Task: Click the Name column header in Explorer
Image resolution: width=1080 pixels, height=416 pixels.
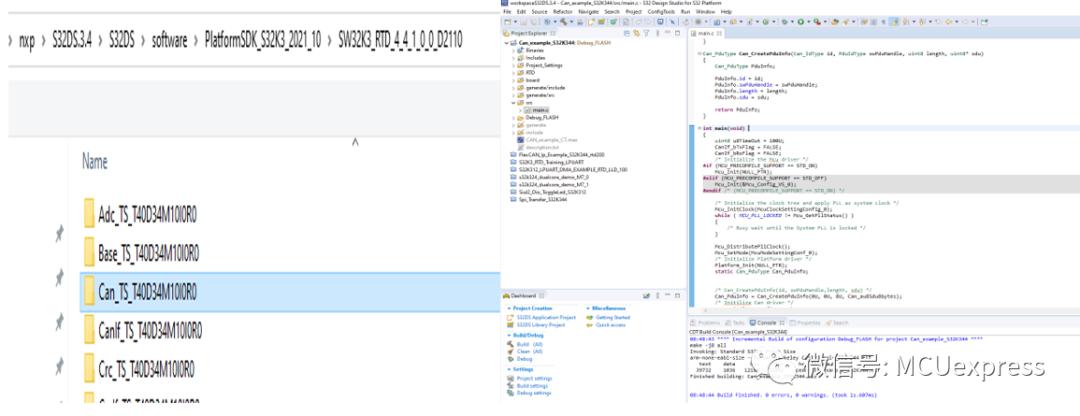Action: coord(94,162)
